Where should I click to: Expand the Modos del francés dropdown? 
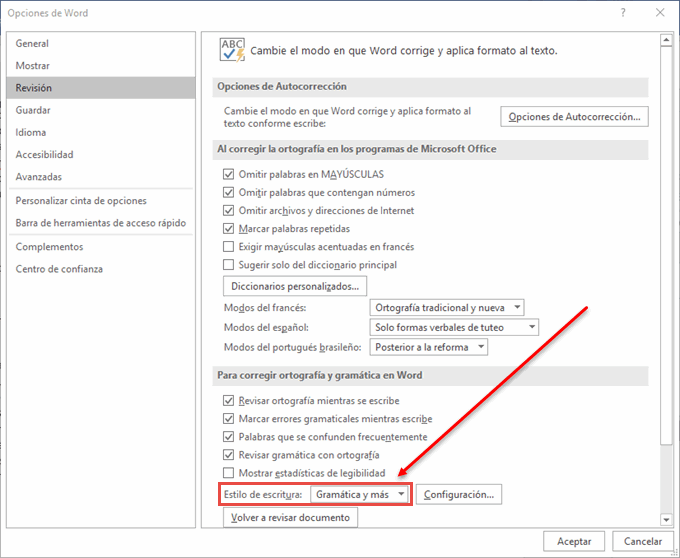click(x=446, y=308)
